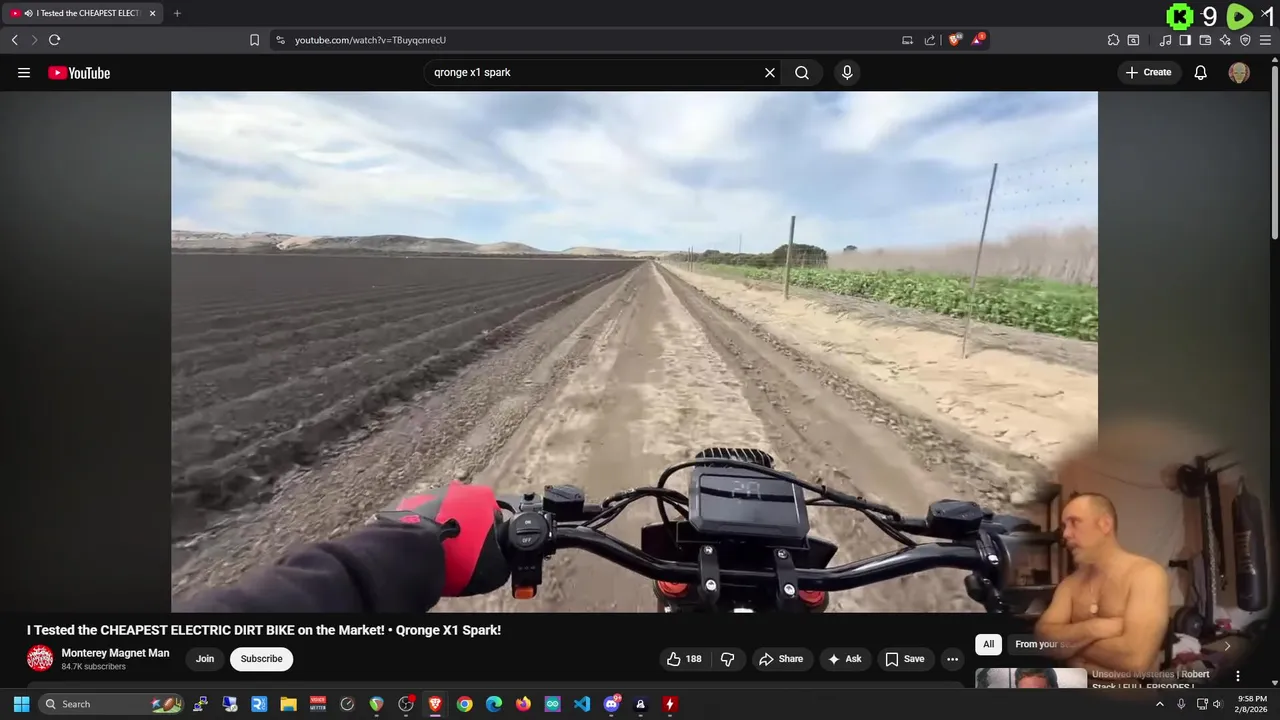This screenshot has width=1280, height=720.
Task: Dislike the video
Action: [x=728, y=659]
